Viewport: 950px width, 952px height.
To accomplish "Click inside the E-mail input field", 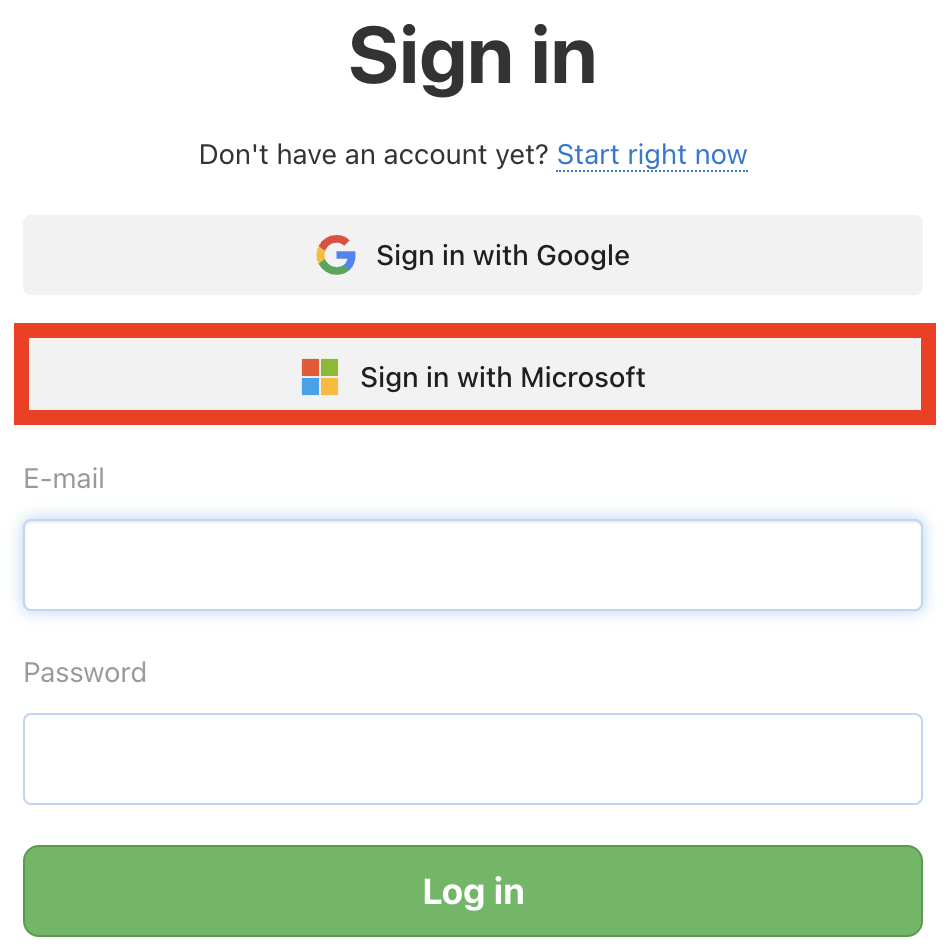I will click(475, 564).
